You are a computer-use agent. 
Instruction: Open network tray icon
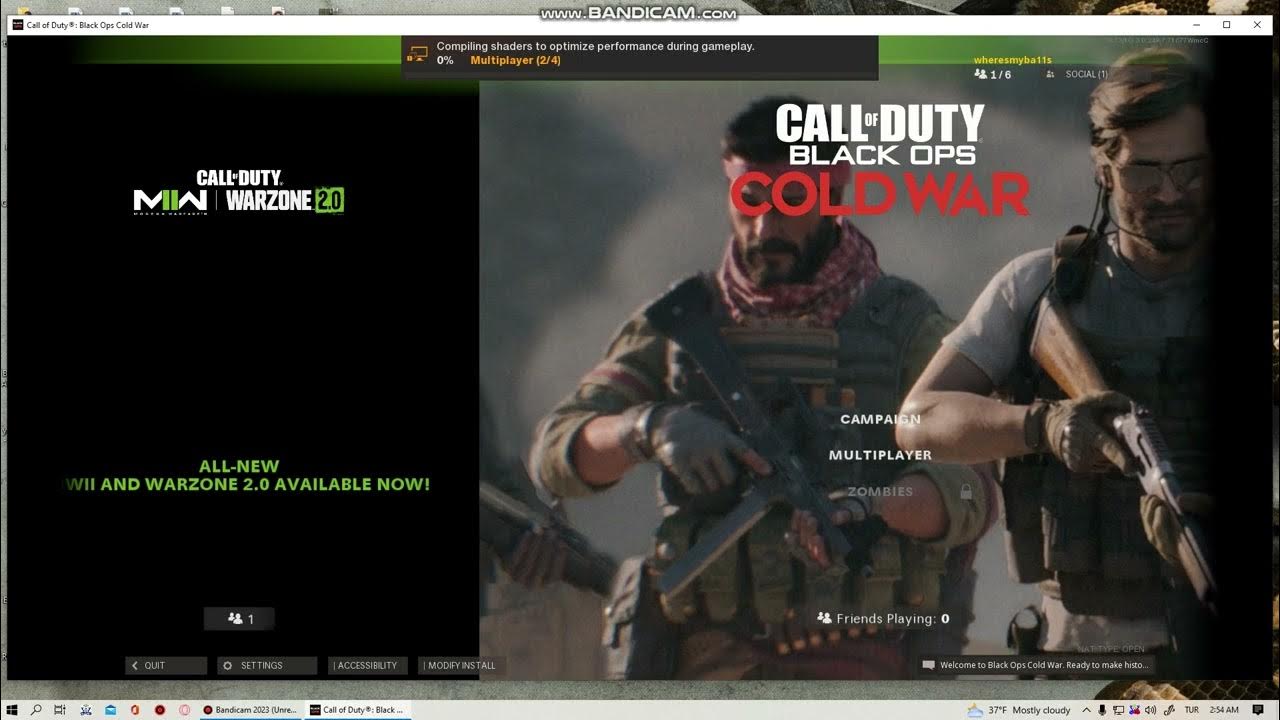pyautogui.click(x=1118, y=710)
